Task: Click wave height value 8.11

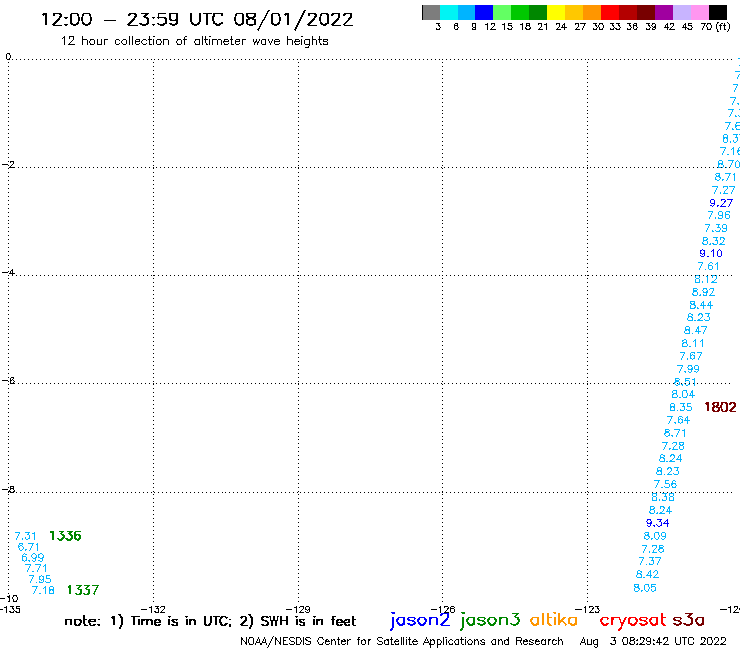Action: (x=693, y=344)
